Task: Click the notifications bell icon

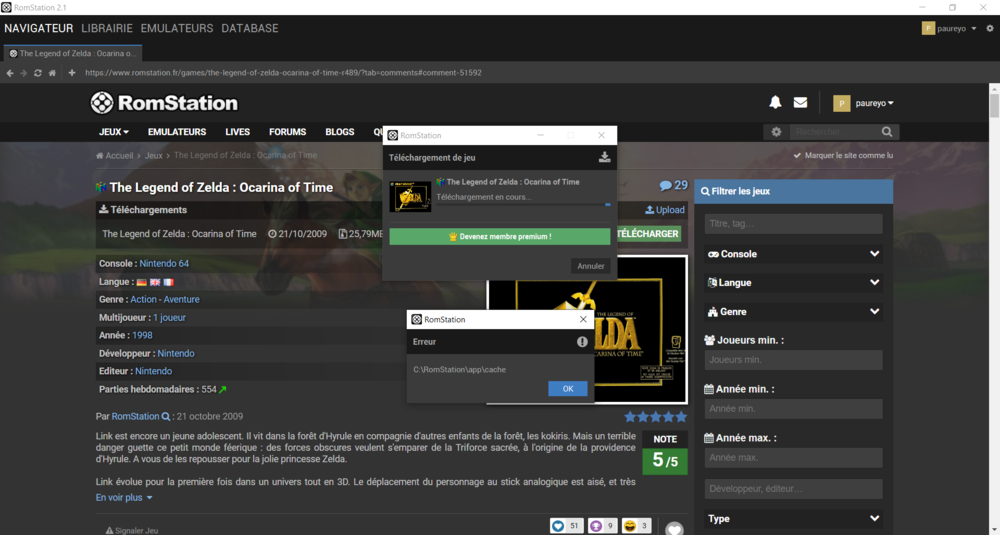Action: click(775, 102)
